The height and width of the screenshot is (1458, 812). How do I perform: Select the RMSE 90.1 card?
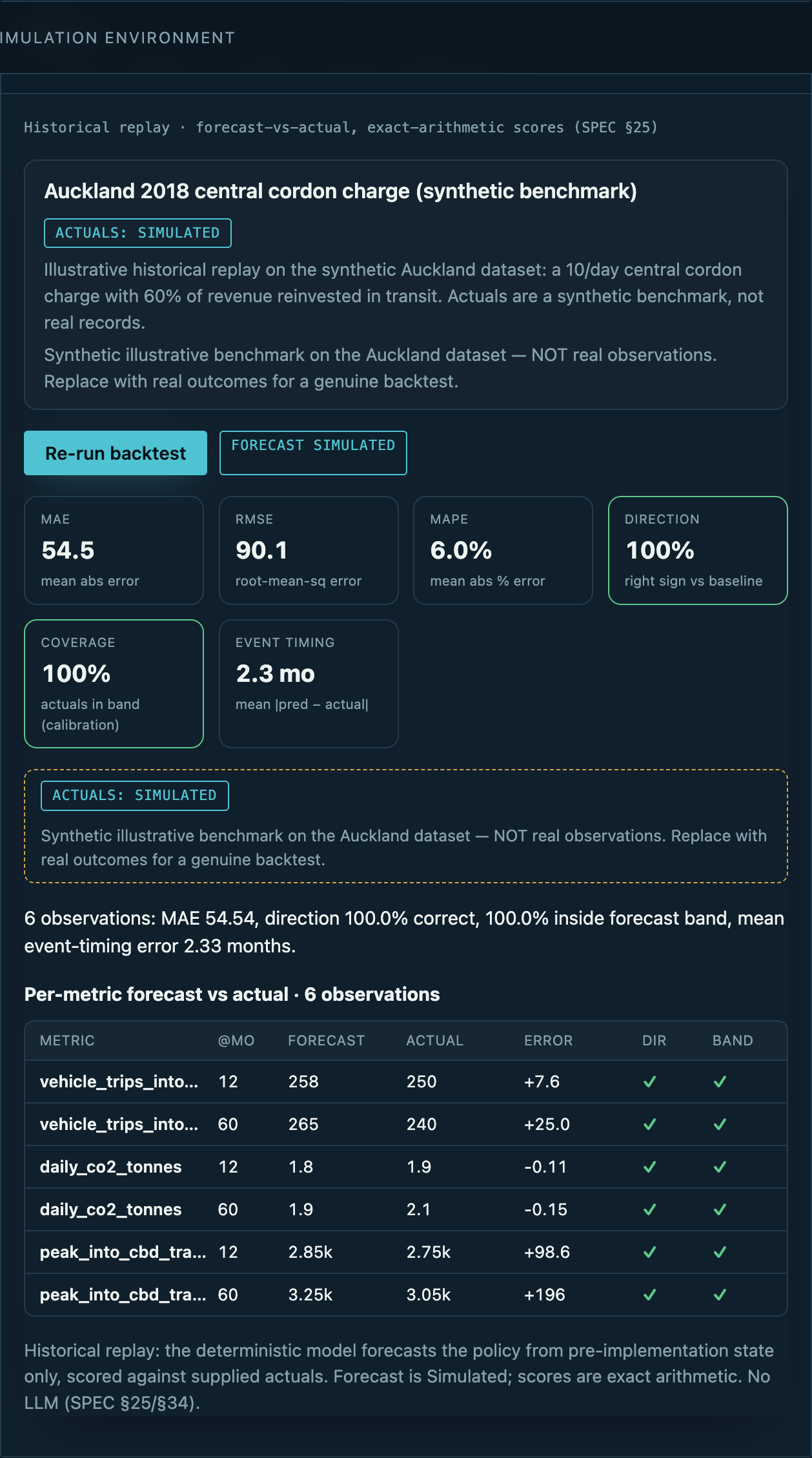pyautogui.click(x=309, y=550)
